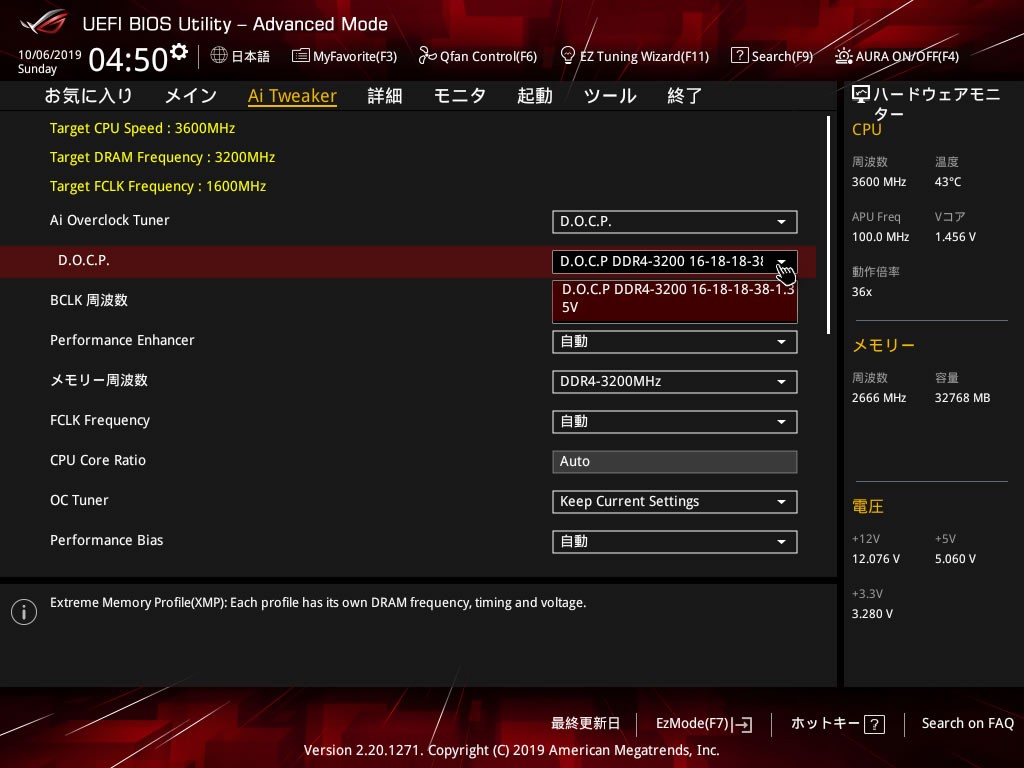Expand the OC Tuner Keep Current Settings dropdown
1024x768 pixels.
pos(674,502)
